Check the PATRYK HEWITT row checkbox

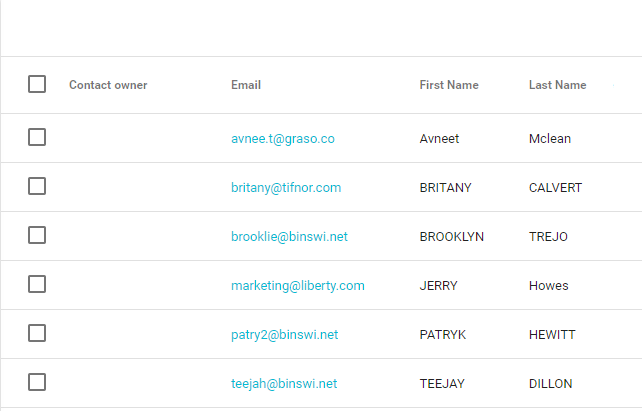click(37, 333)
